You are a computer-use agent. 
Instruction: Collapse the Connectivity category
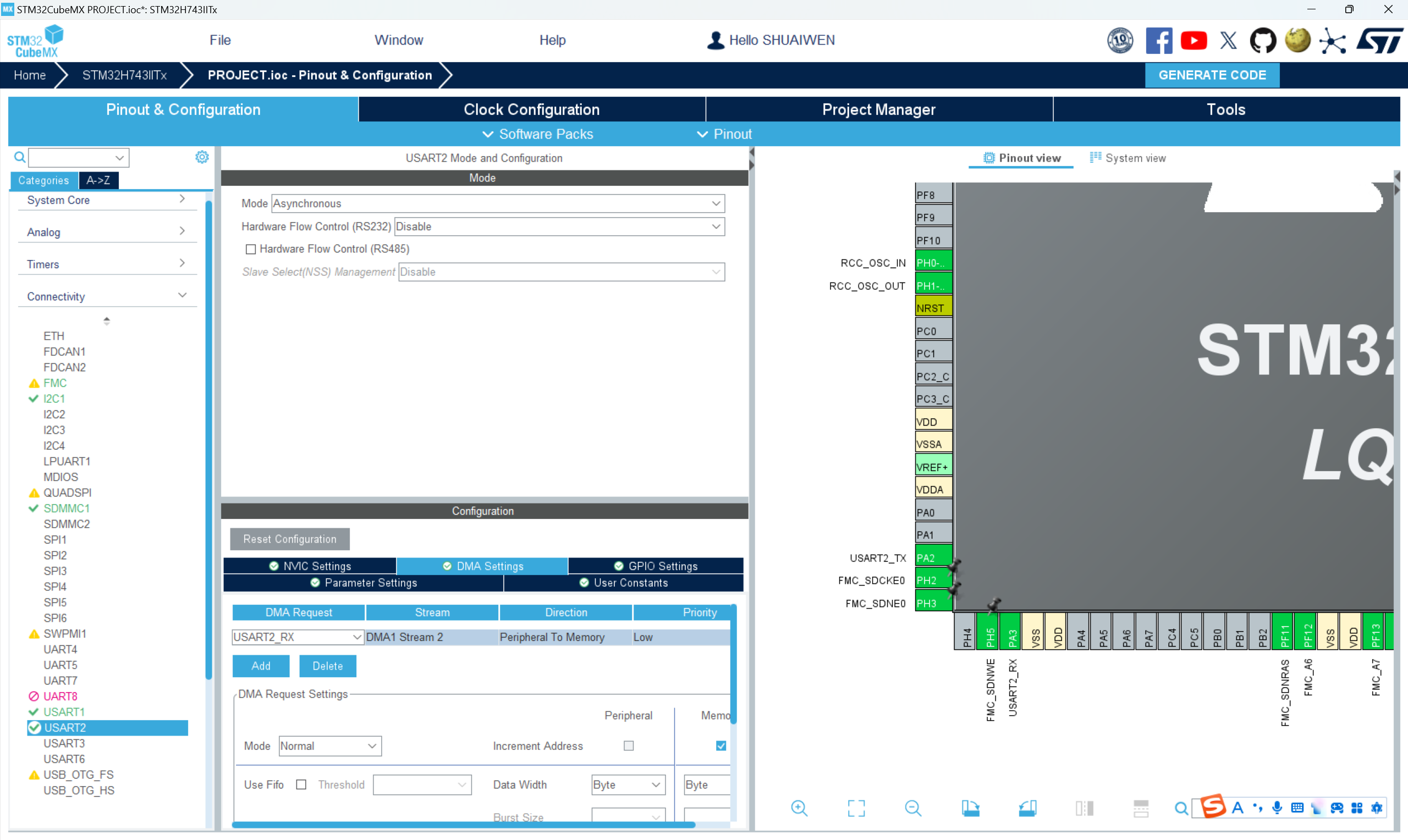pyautogui.click(x=107, y=296)
